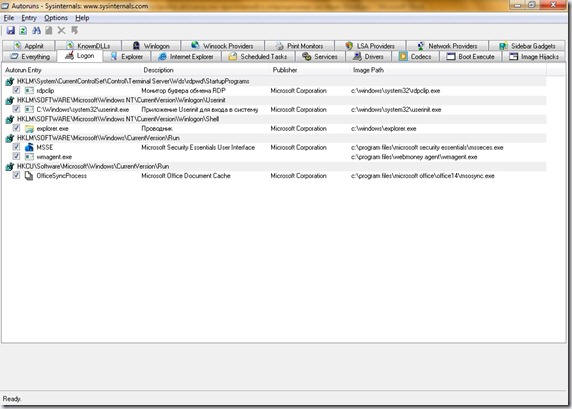Click the userinit.exe entry icon
Viewport: 572px width, 409px height.
pyautogui.click(x=29, y=109)
